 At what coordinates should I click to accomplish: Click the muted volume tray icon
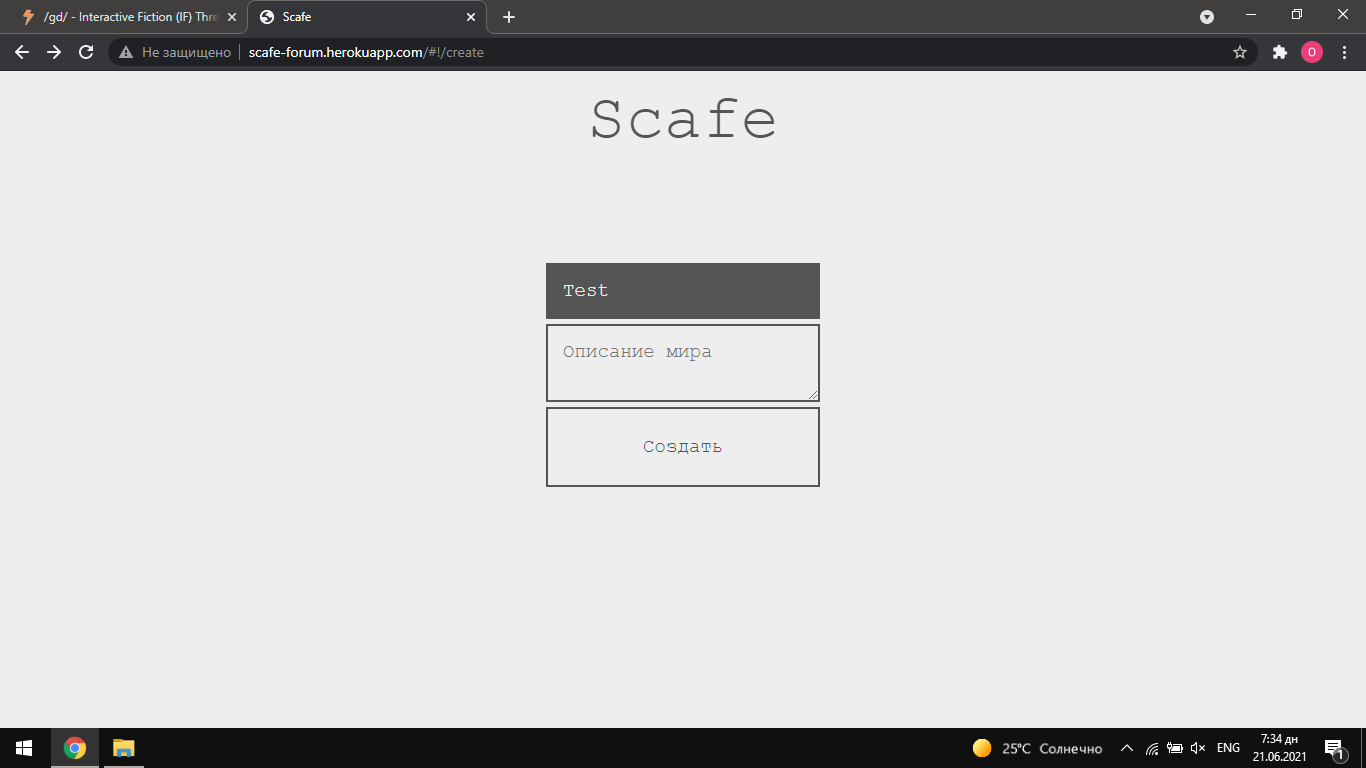coord(1198,748)
